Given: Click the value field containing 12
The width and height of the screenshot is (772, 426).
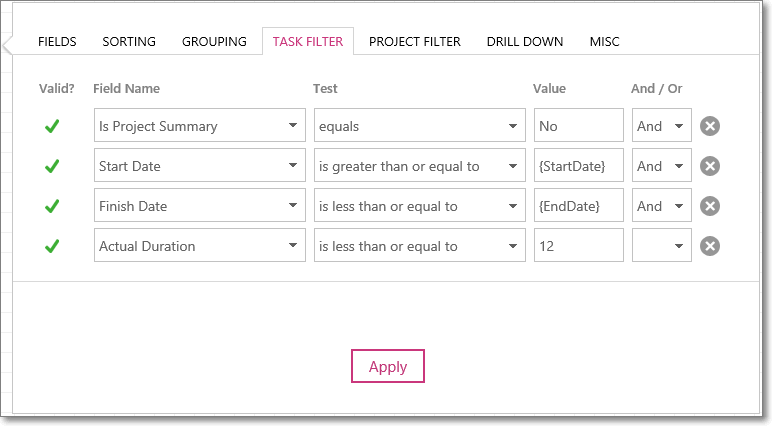Looking at the screenshot, I should [x=579, y=245].
